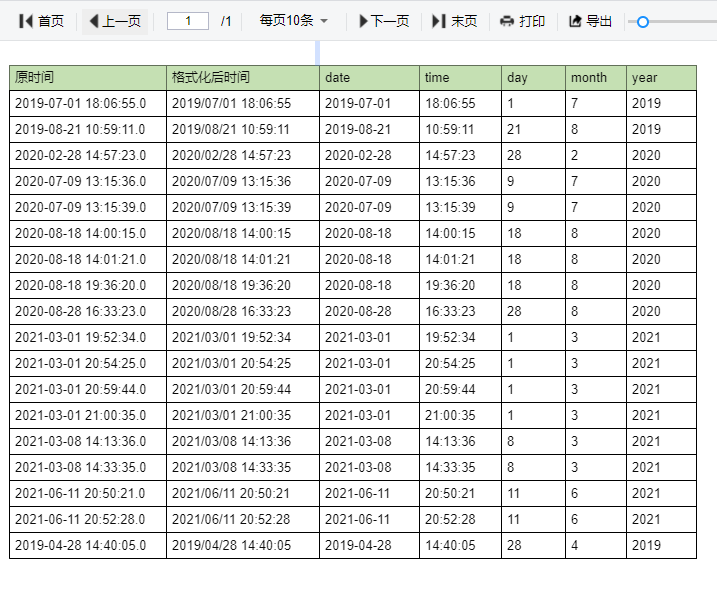The width and height of the screenshot is (717, 595).
Task: Go to first page via 首页
Action: (x=41, y=21)
